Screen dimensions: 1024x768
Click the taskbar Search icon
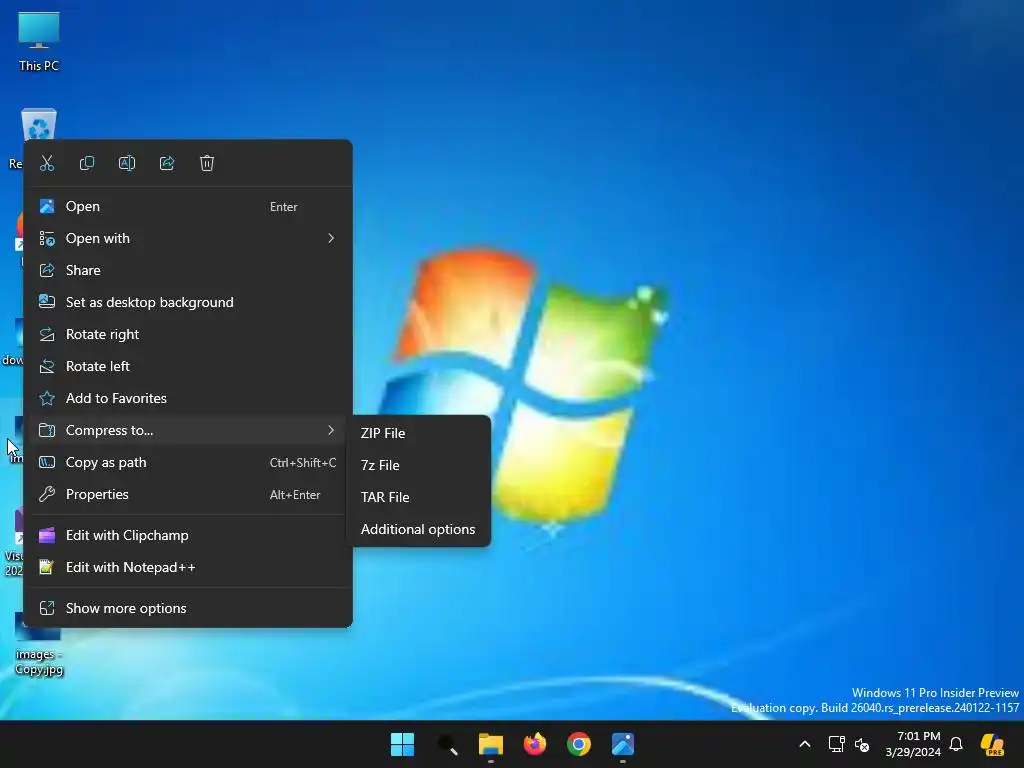(x=447, y=744)
